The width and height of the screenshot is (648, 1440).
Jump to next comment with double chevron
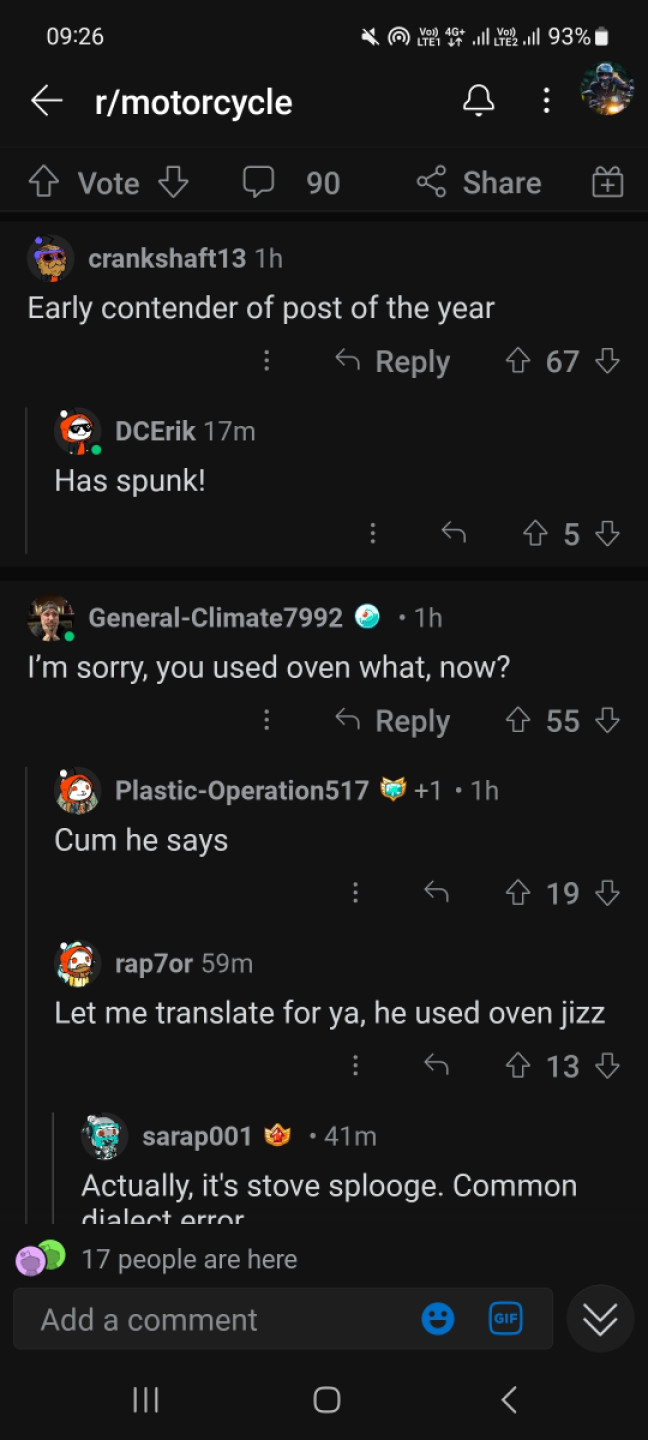[600, 1319]
